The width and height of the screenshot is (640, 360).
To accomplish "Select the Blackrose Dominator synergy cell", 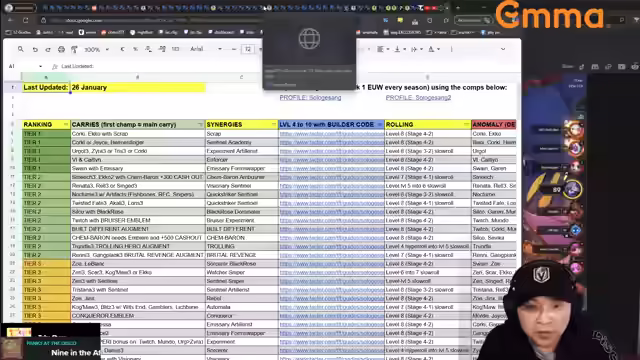I will click(242, 212).
